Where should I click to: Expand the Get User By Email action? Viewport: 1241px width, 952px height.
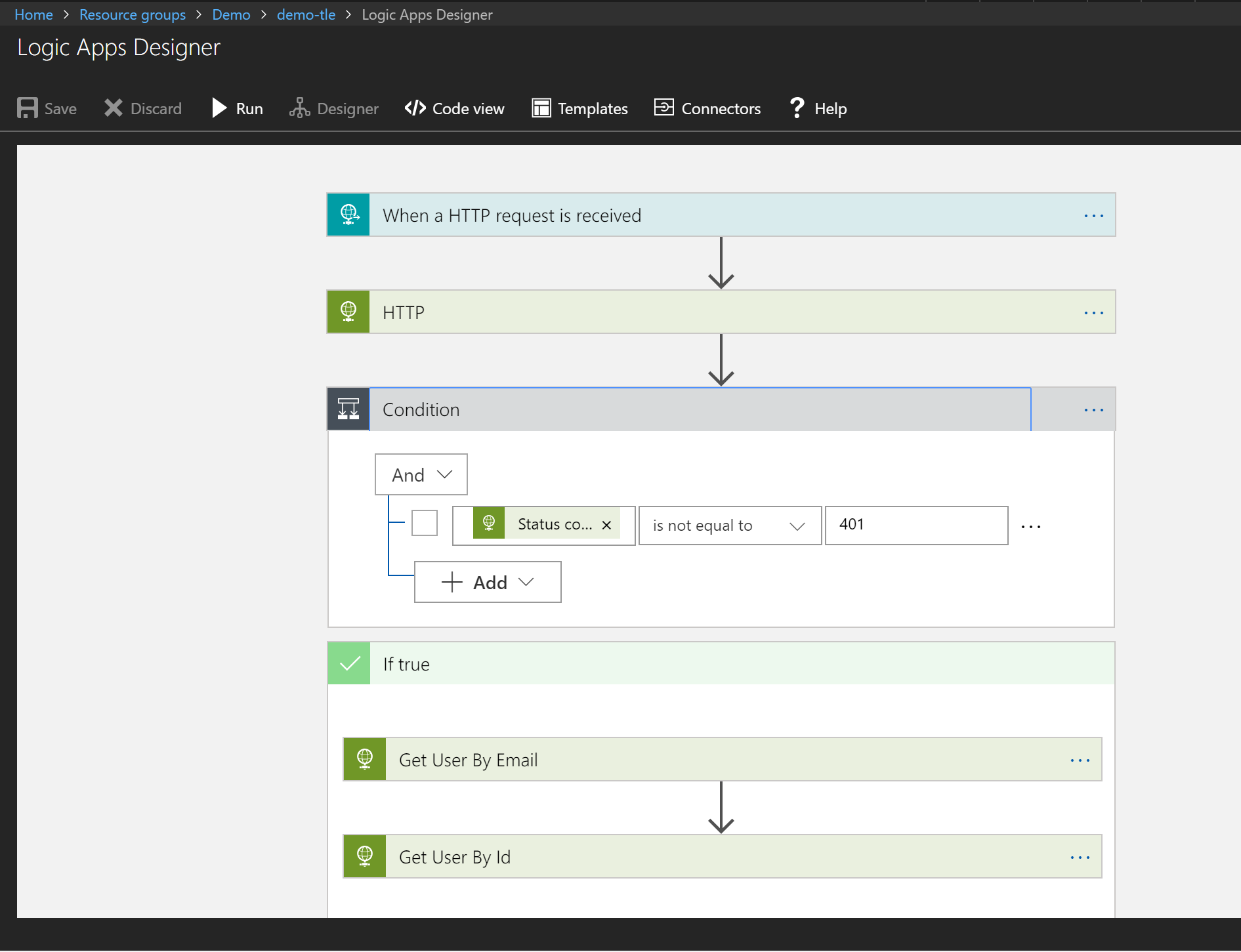pos(723,759)
